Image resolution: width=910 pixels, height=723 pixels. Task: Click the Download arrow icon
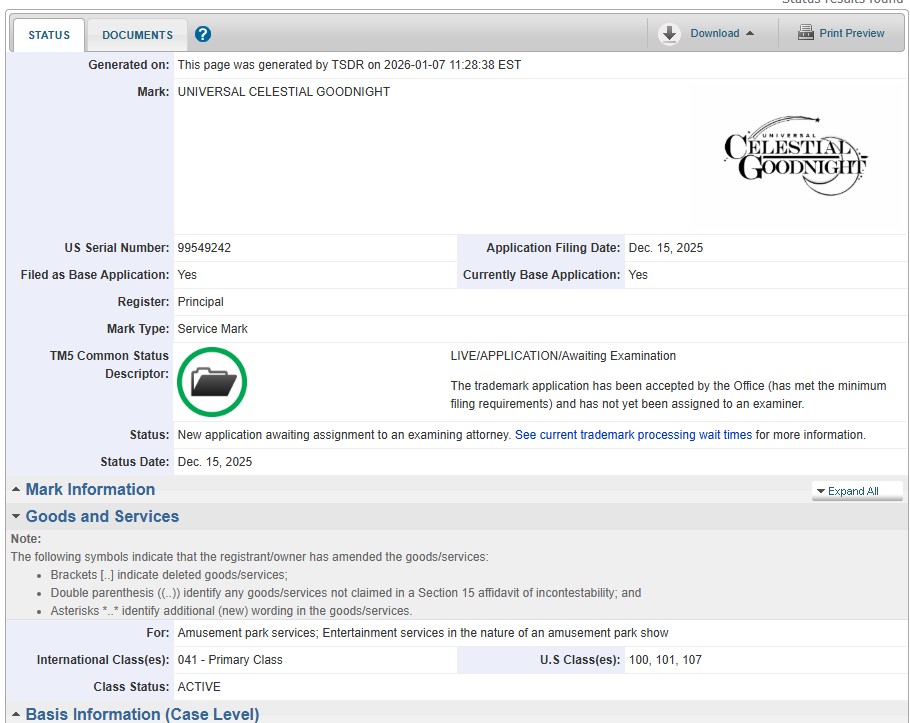(669, 34)
